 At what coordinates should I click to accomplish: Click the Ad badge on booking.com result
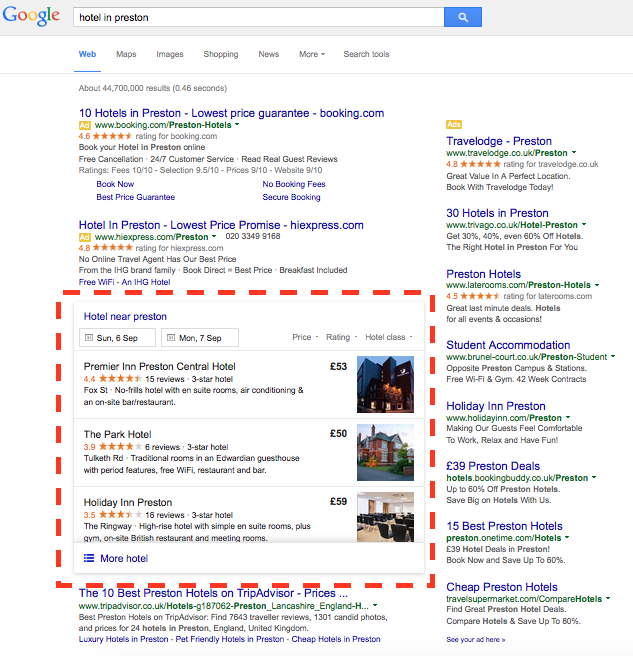(x=85, y=125)
